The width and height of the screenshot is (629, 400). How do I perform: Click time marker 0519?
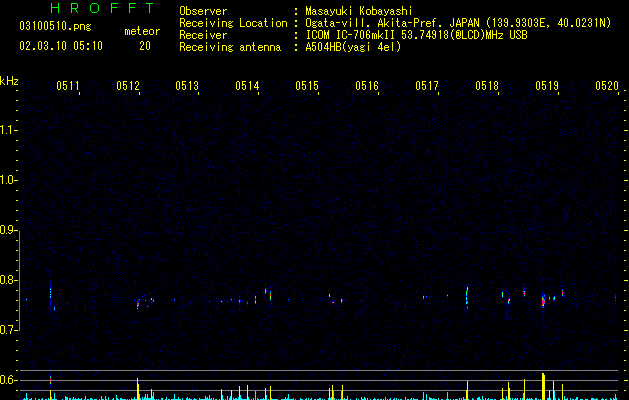click(547, 85)
